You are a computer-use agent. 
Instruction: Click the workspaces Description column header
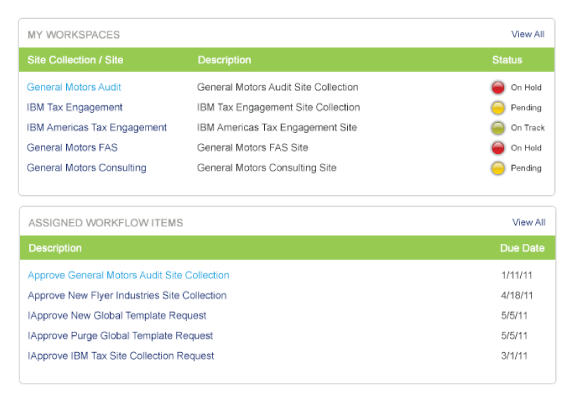pos(224,60)
